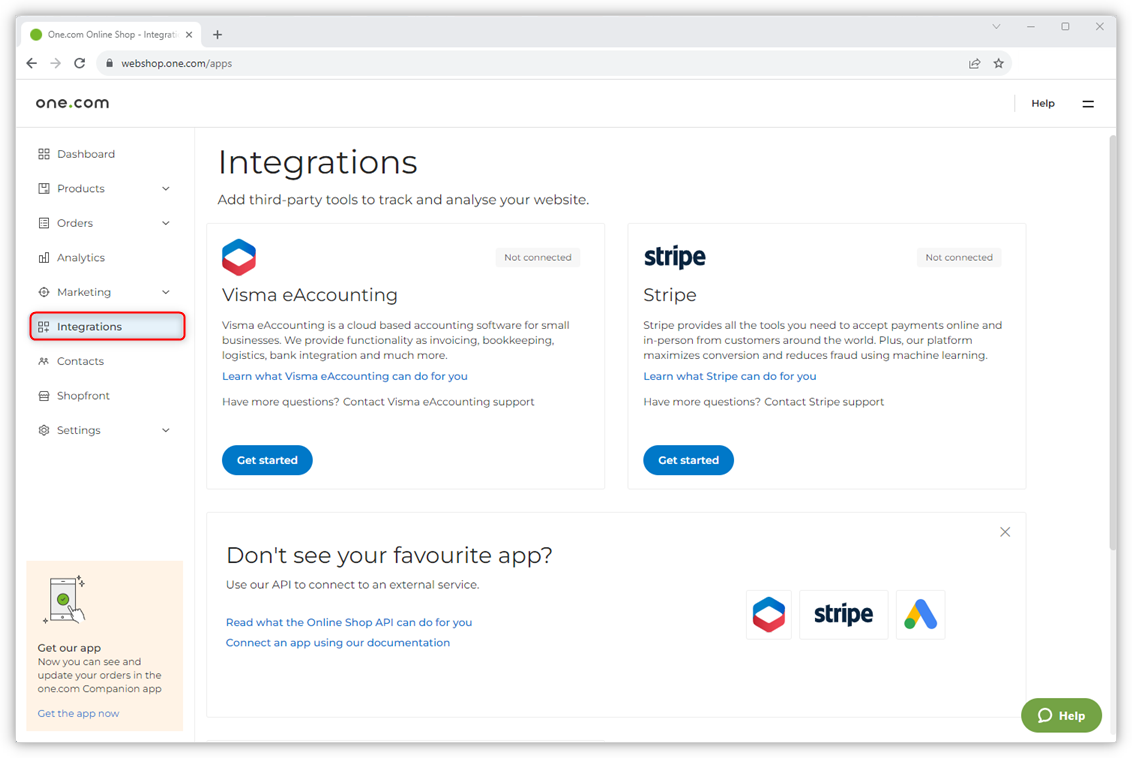
Task: Expand the Orders chevron
Action: tap(166, 223)
